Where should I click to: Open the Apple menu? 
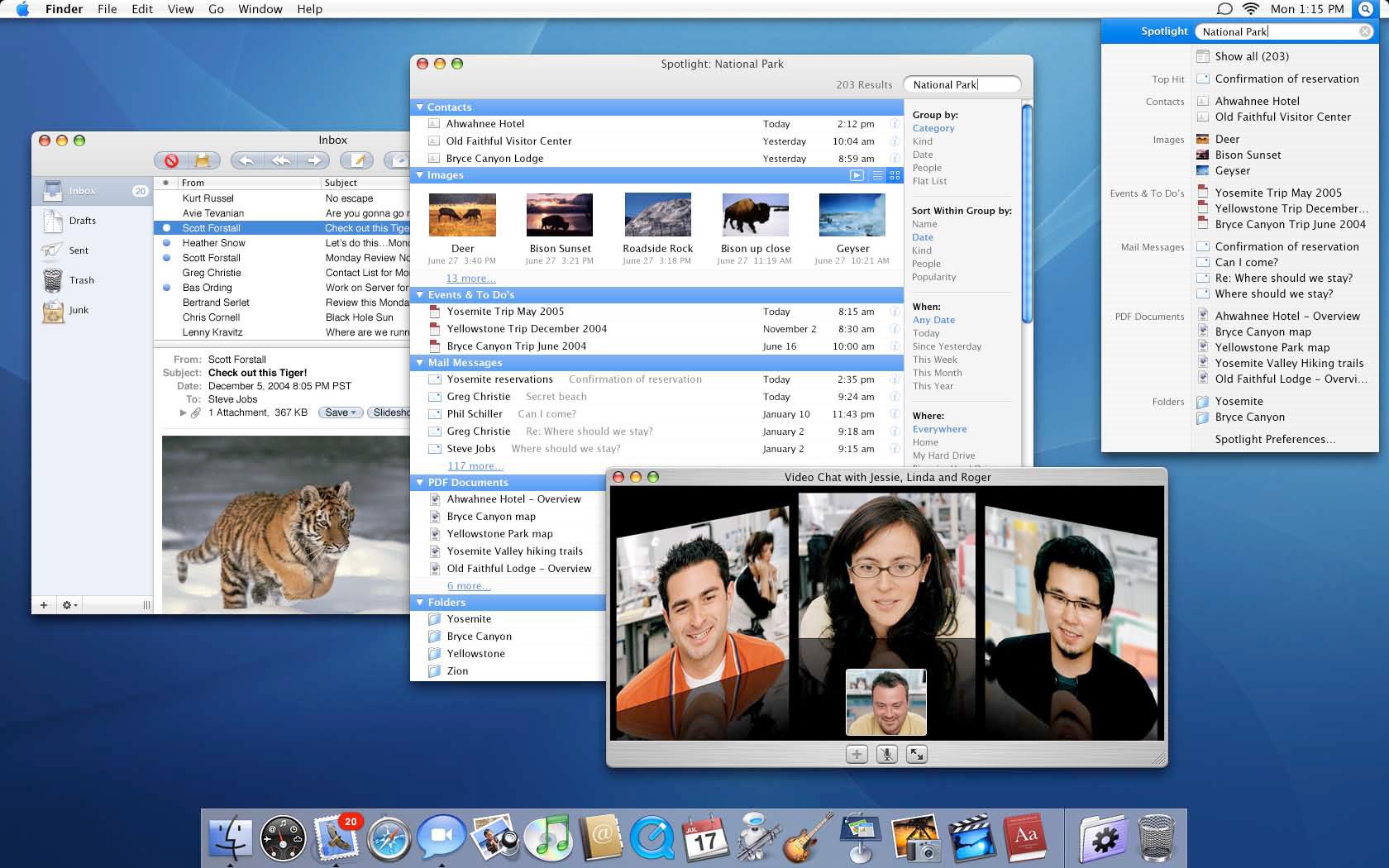[22, 9]
